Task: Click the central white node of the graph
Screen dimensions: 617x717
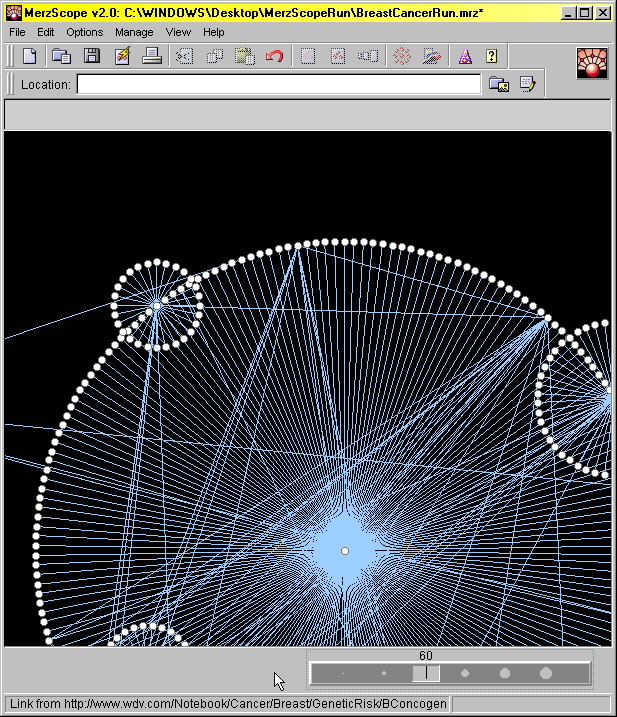Action: point(345,551)
